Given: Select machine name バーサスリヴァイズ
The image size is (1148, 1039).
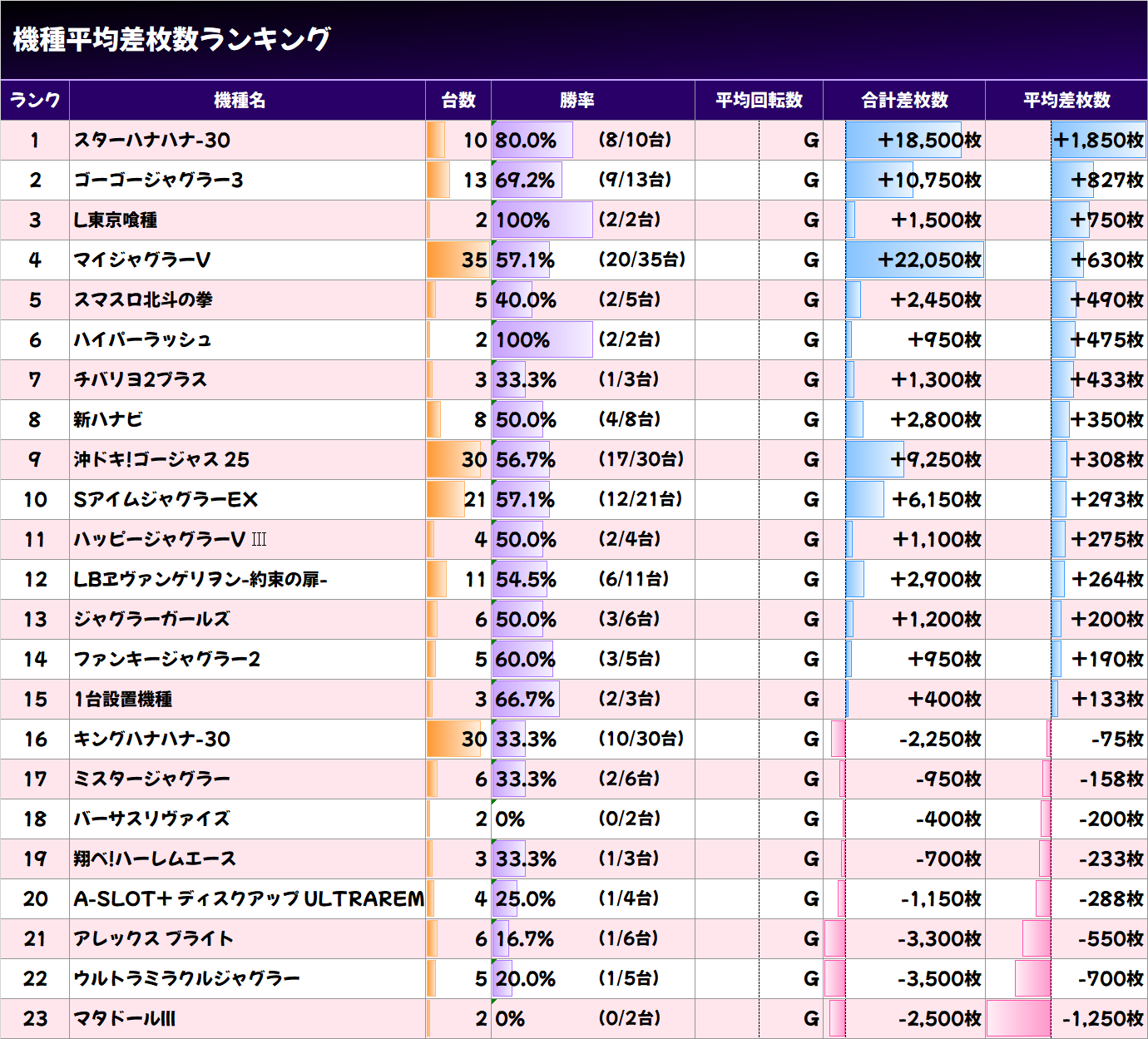Looking at the screenshot, I should coord(151,819).
